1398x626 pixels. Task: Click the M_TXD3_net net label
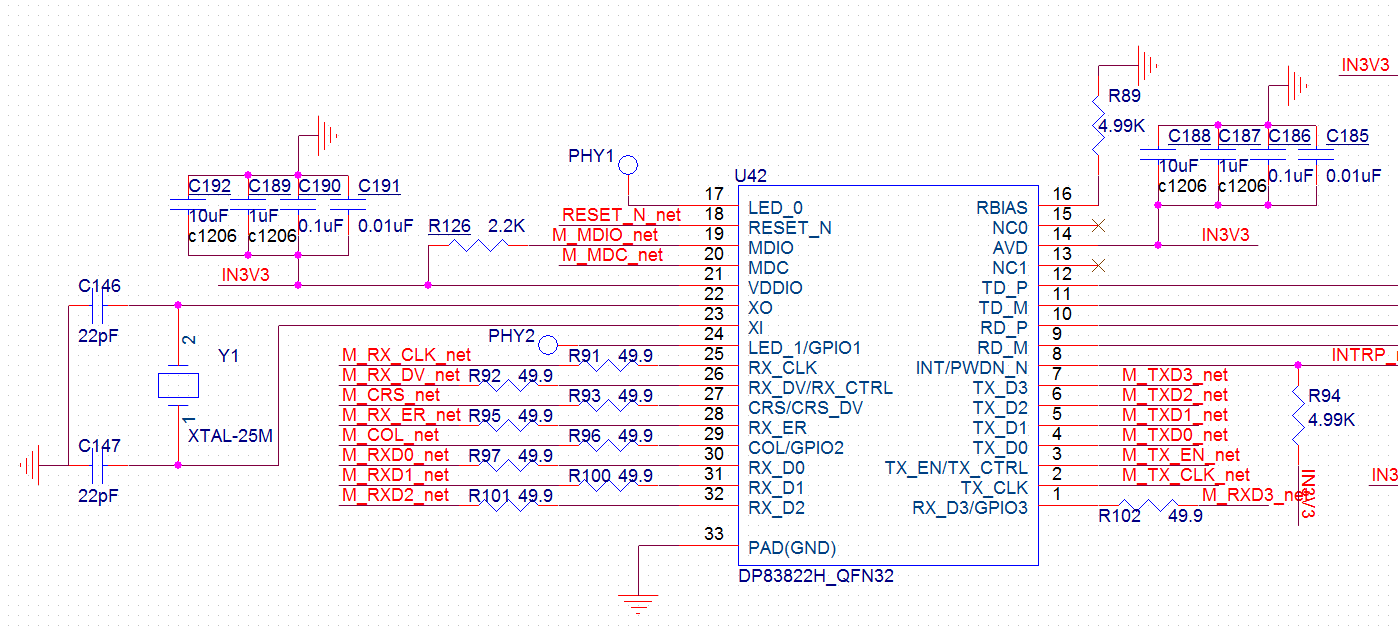coord(1175,375)
